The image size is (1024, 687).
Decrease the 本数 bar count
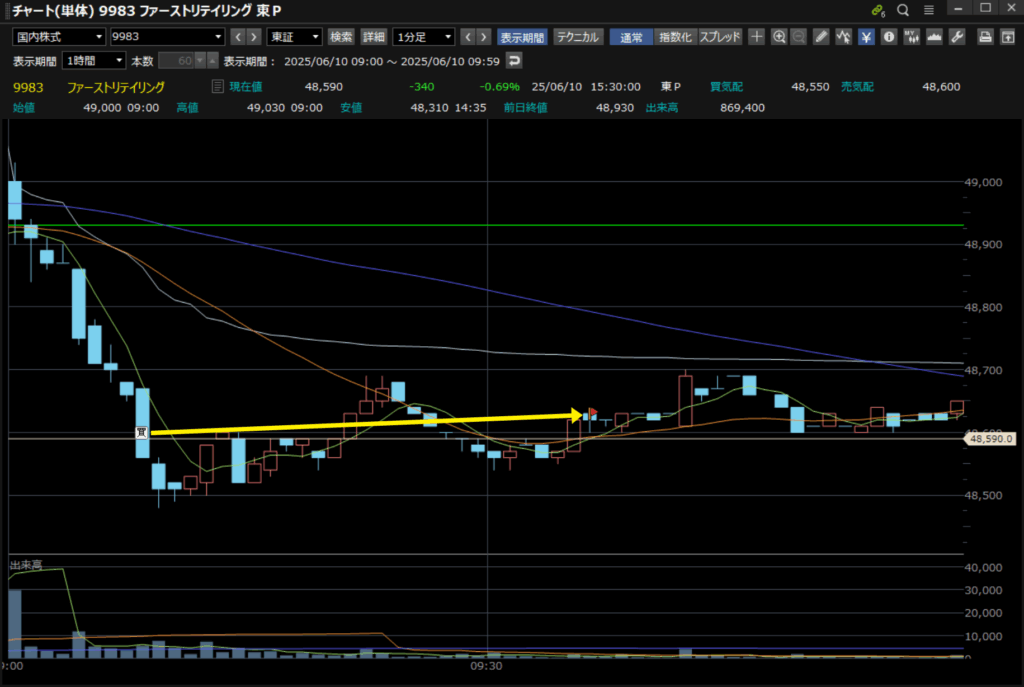pos(200,61)
